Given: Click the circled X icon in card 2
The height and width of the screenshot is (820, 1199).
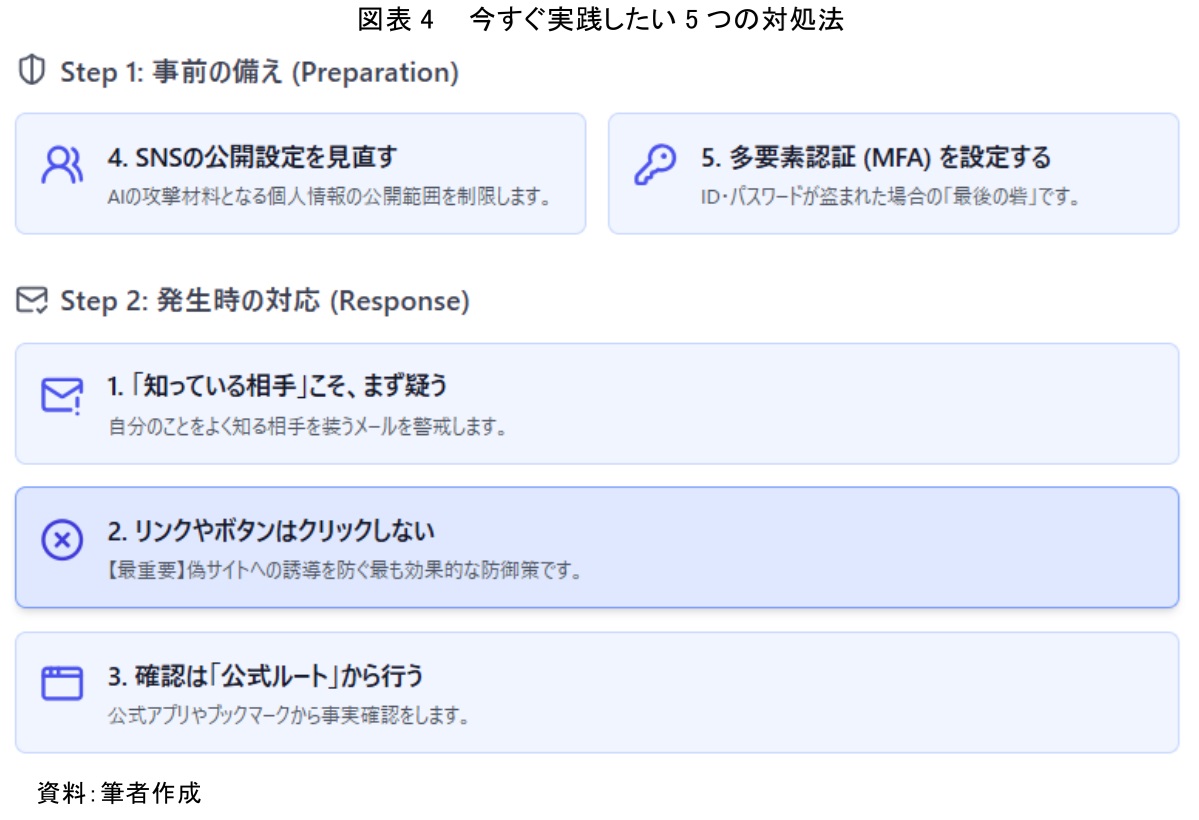Looking at the screenshot, I should tap(61, 540).
